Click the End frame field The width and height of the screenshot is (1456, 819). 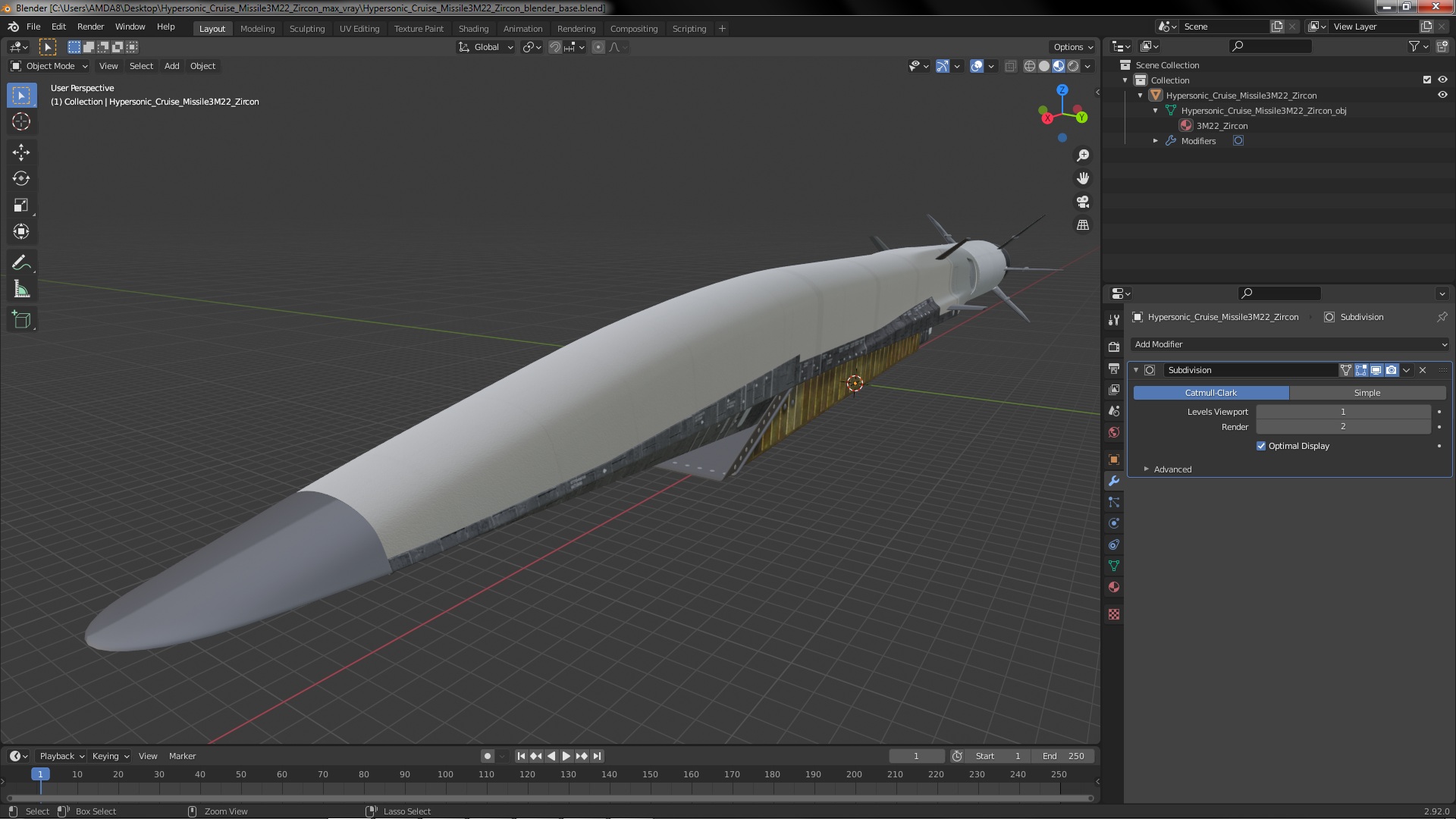tap(1062, 756)
